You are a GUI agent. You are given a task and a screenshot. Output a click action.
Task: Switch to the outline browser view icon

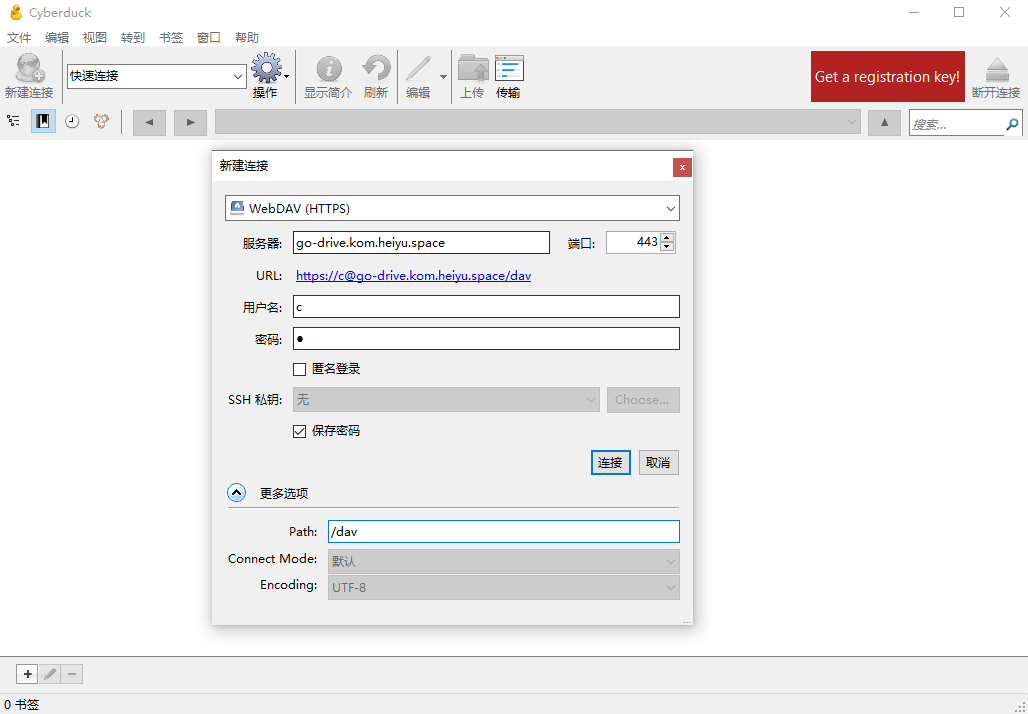(13, 121)
